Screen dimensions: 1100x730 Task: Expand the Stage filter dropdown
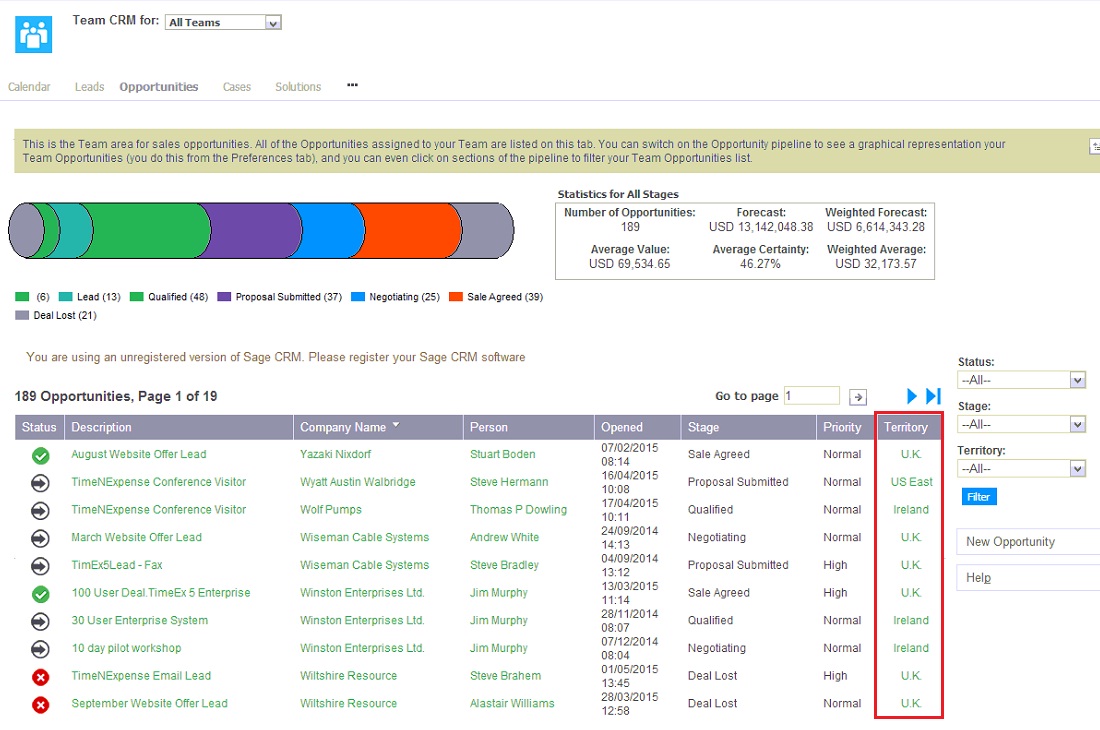click(1021, 424)
